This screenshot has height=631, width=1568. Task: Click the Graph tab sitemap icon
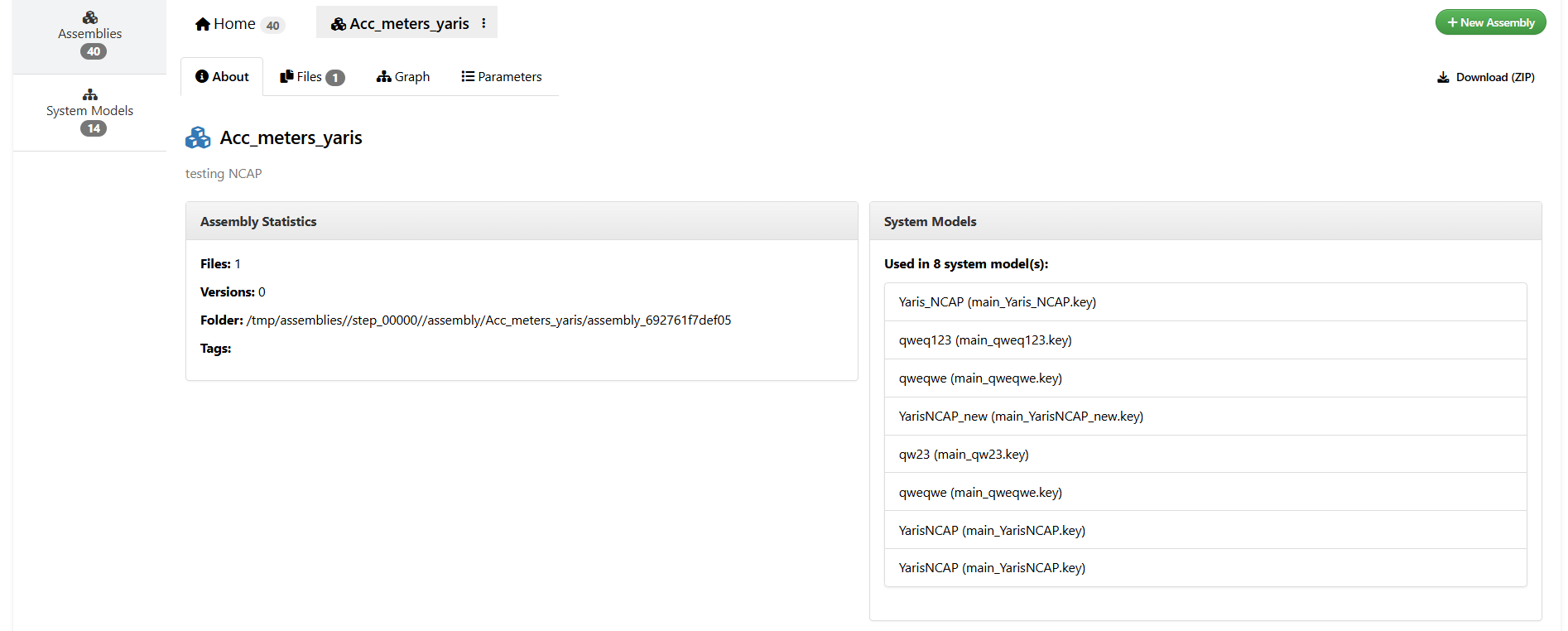click(383, 76)
